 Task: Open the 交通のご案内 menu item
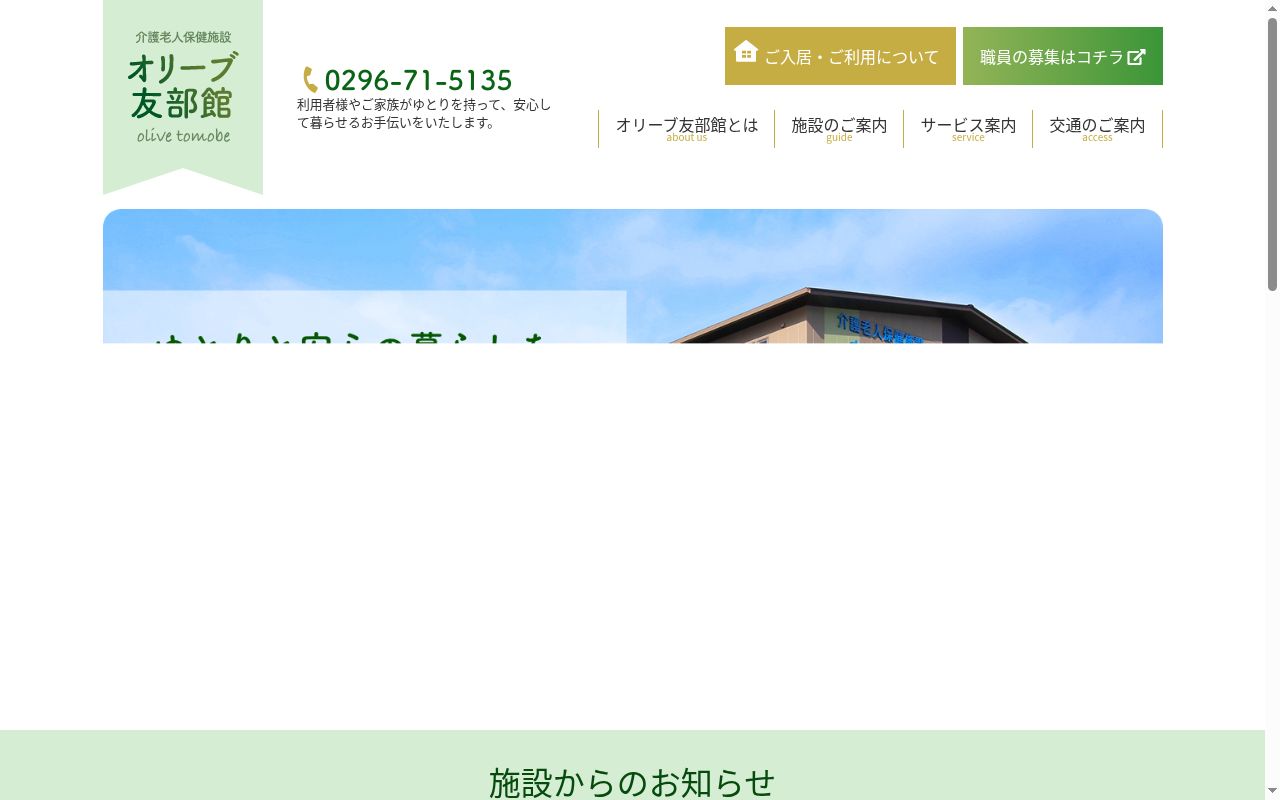pyautogui.click(x=1097, y=129)
